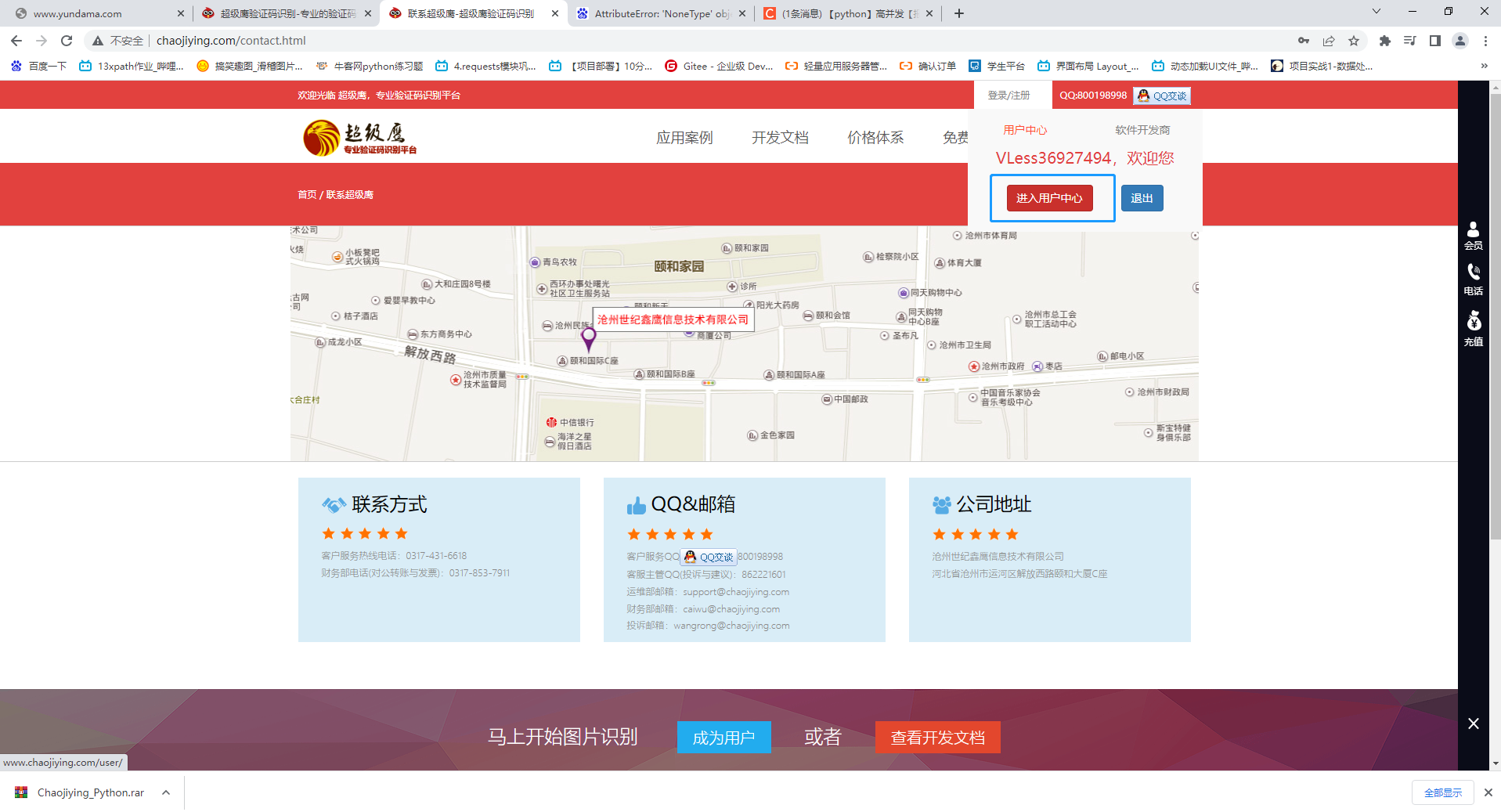Switch to the 【python】高并发 tab
Screen dimensions: 1501x812
848,13
